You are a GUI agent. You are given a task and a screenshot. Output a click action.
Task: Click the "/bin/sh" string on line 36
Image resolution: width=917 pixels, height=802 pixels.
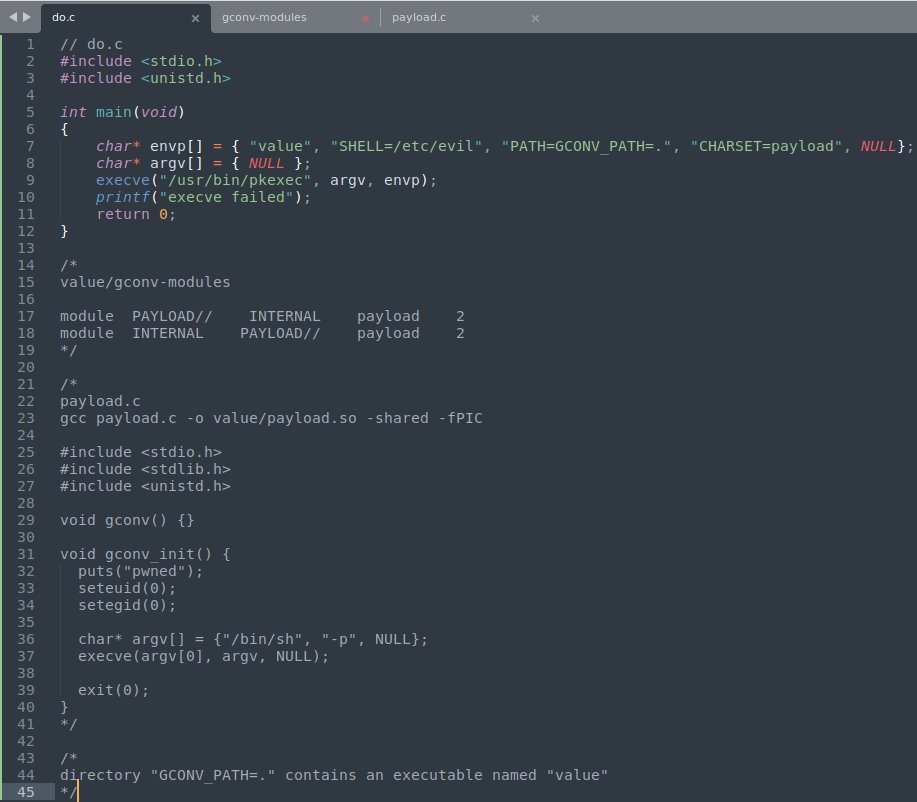262,639
